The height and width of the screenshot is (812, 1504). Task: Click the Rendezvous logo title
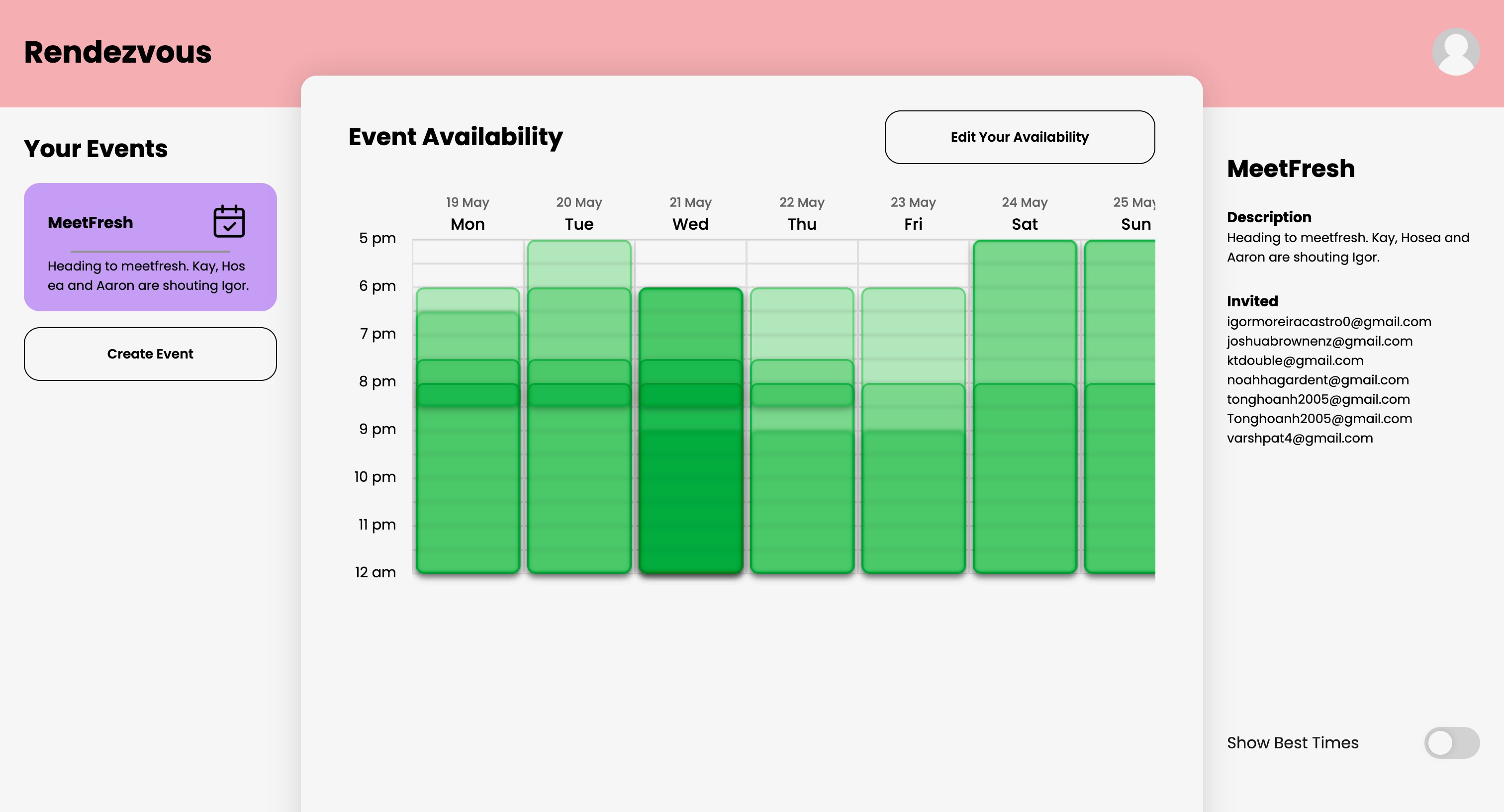[118, 52]
